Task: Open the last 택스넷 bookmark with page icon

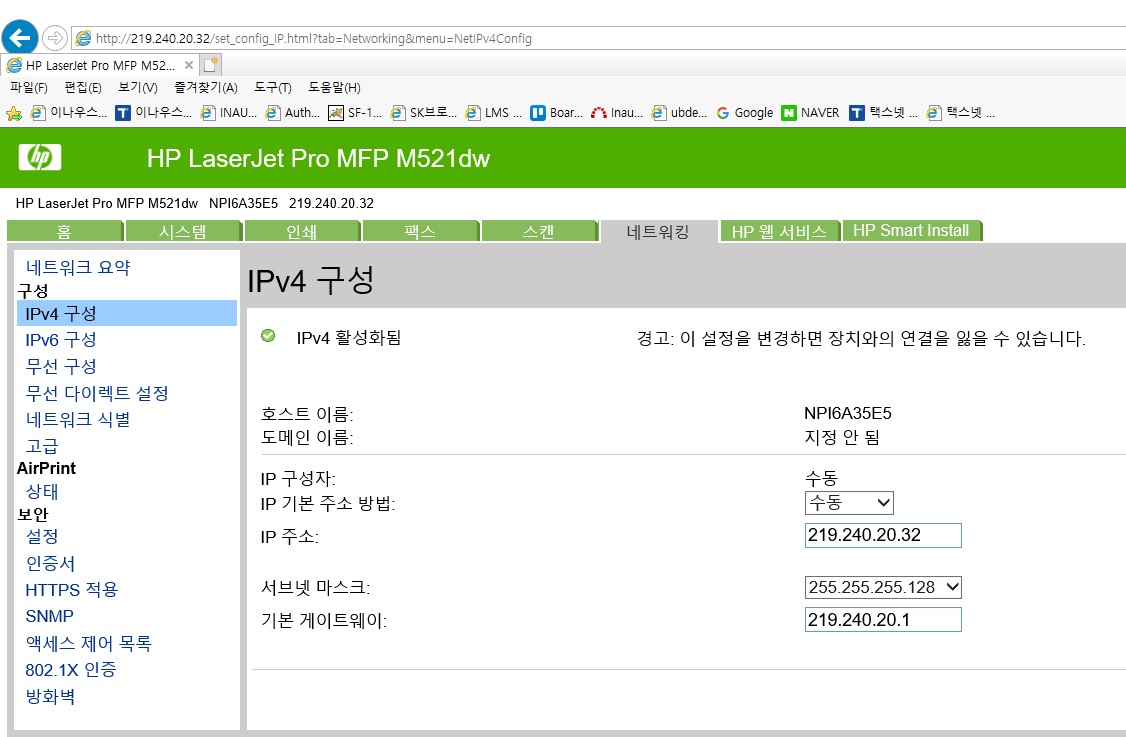Action: pos(960,113)
